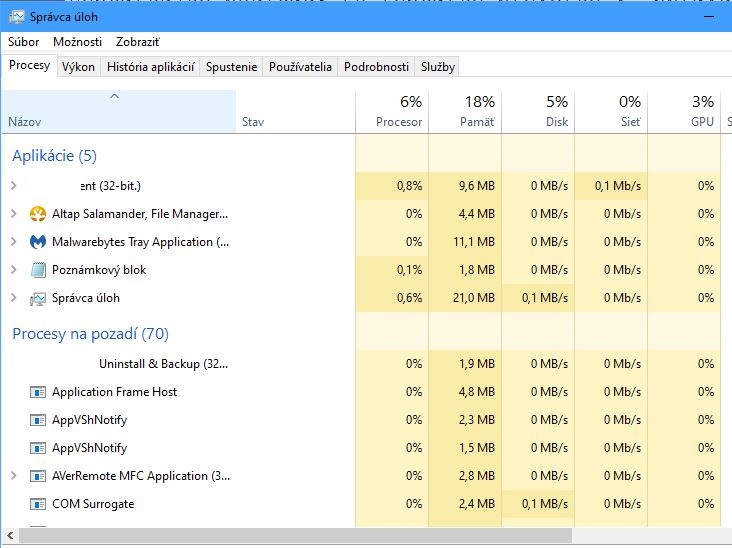Click the COM Surrogate process icon
Image resolution: width=732 pixels, height=548 pixels.
pyautogui.click(x=38, y=504)
